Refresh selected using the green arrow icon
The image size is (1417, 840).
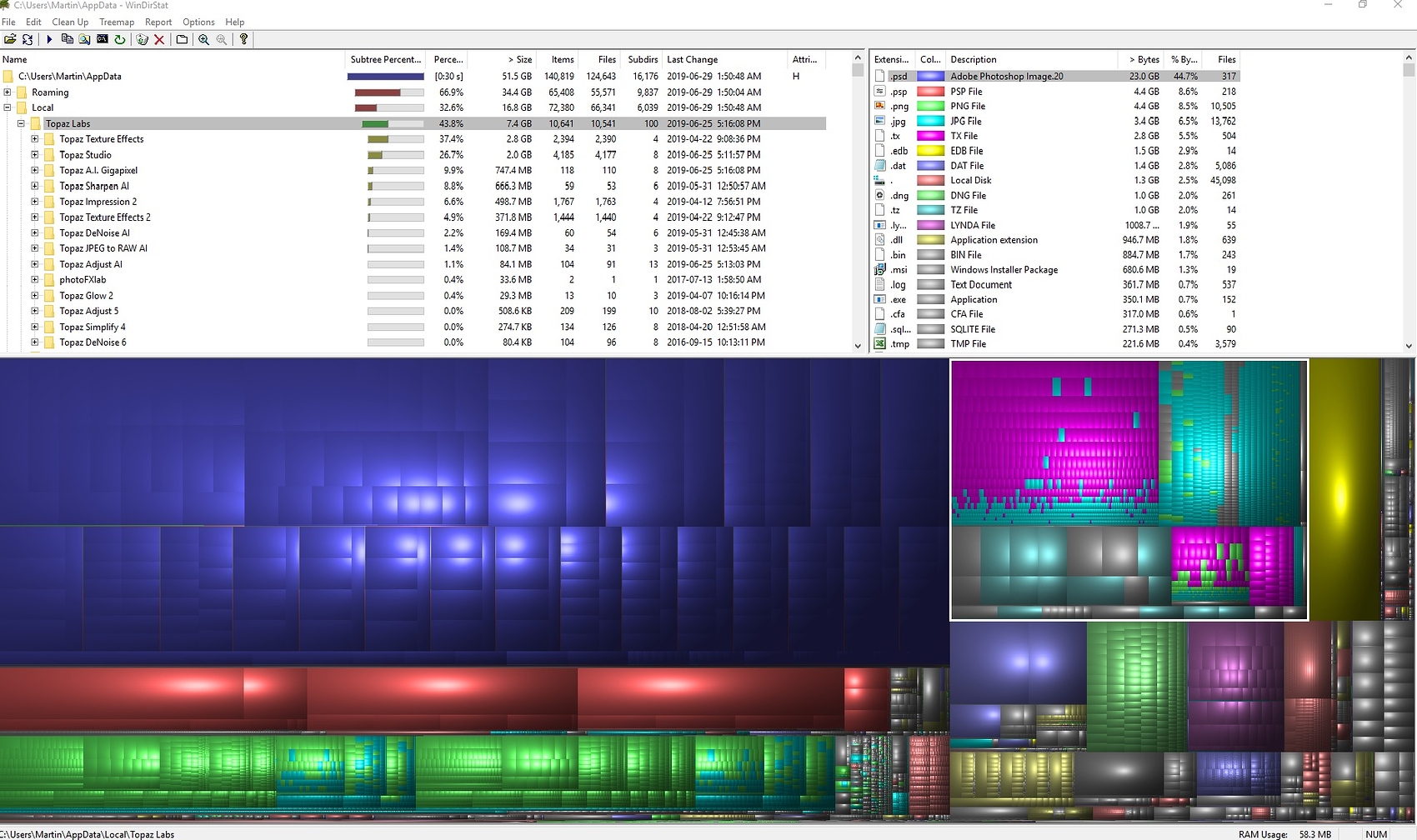click(119, 39)
